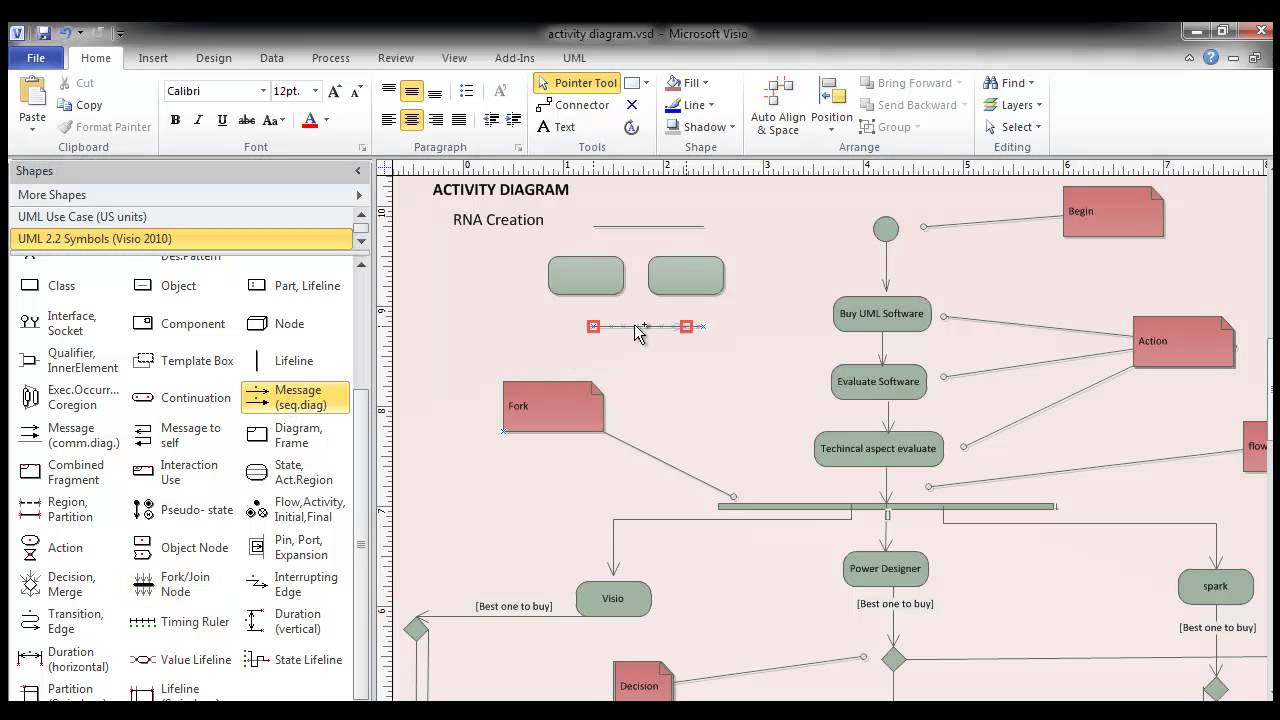Open Font dialog launcher
The height and width of the screenshot is (720, 1280).
coord(362,148)
